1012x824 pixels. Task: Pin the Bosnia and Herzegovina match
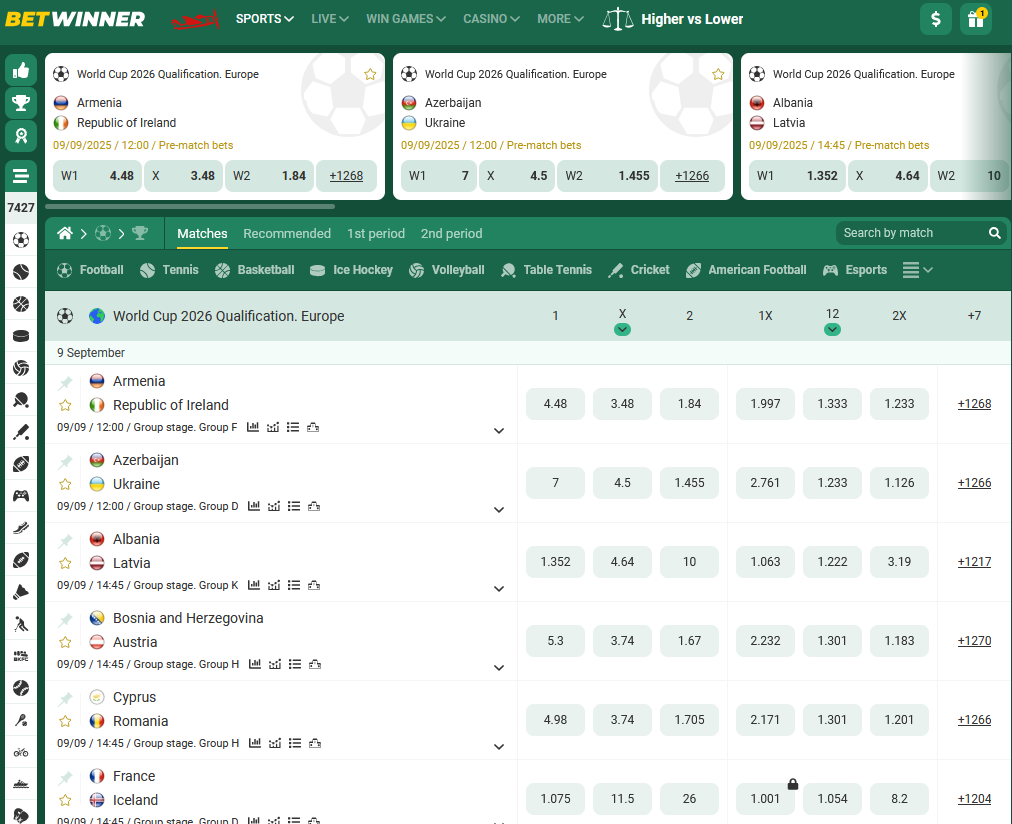[65, 619]
